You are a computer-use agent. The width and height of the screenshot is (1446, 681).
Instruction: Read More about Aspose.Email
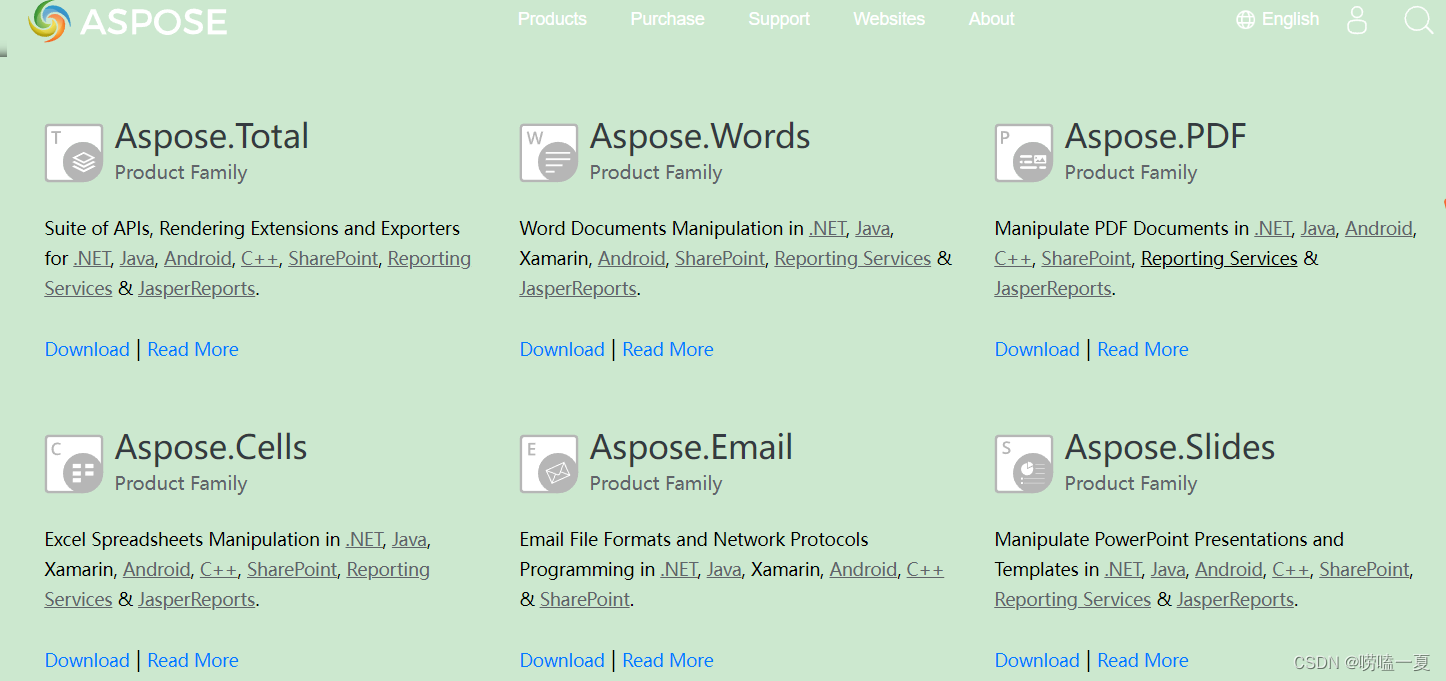668,660
